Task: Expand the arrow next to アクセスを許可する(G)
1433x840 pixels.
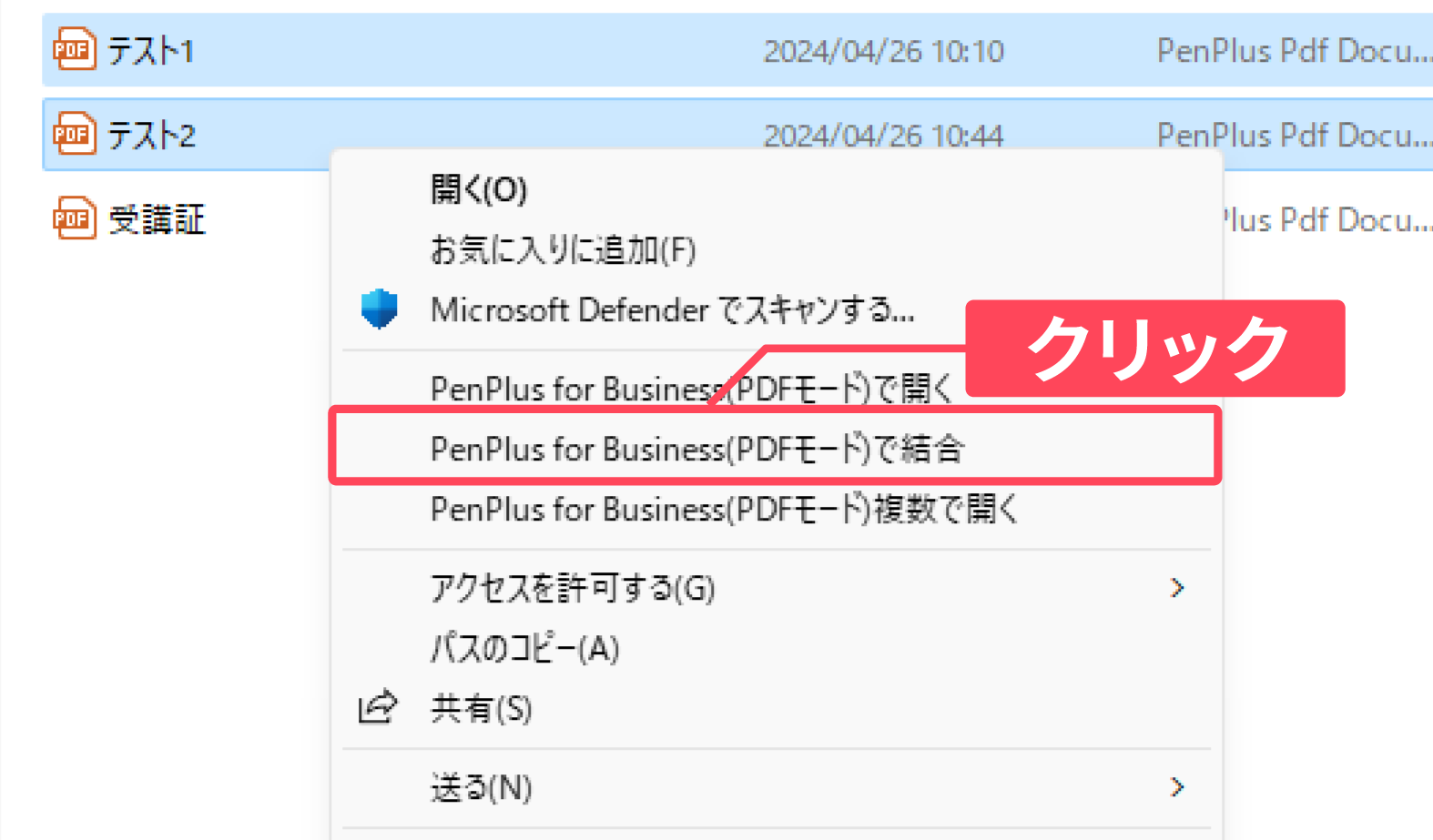Action: 1177,588
